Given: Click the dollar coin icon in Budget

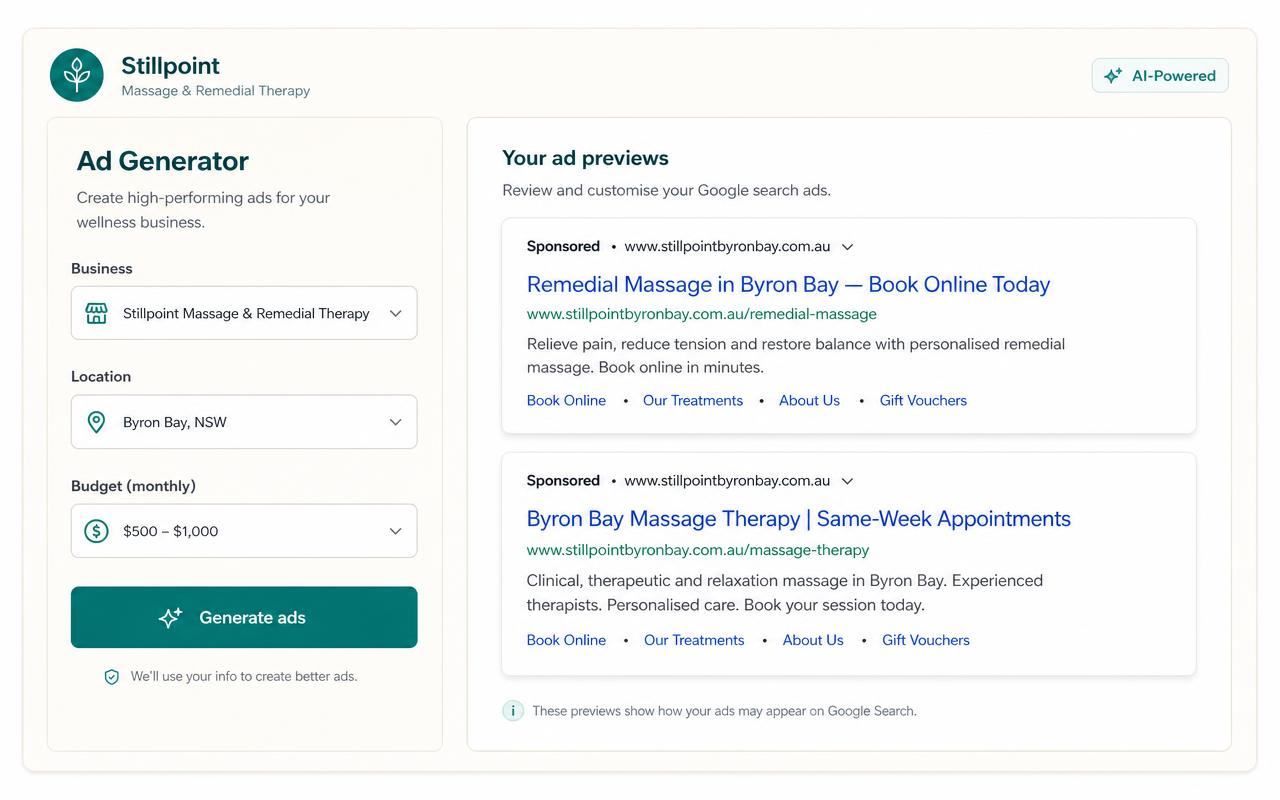Looking at the screenshot, I should (x=96, y=531).
